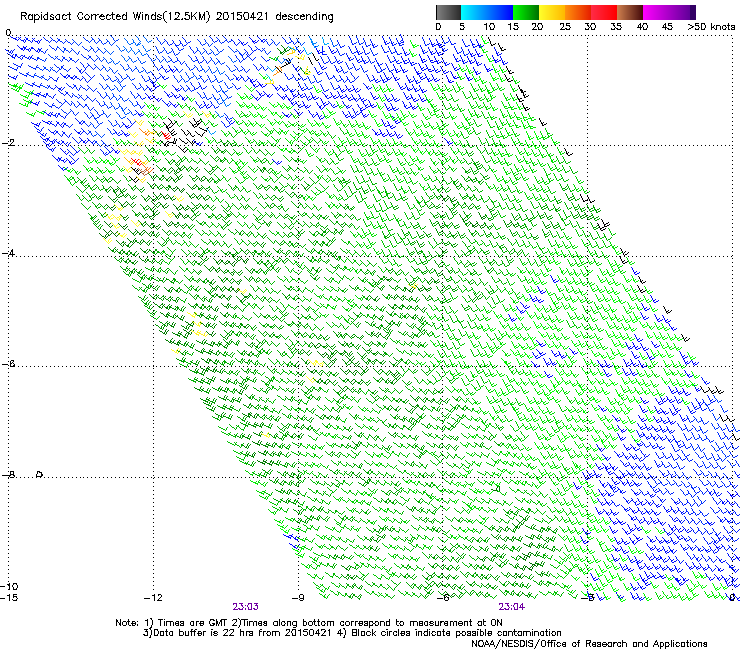The image size is (740, 650).
Task: Click the '>50 knots' legend label
Action: pos(711,27)
